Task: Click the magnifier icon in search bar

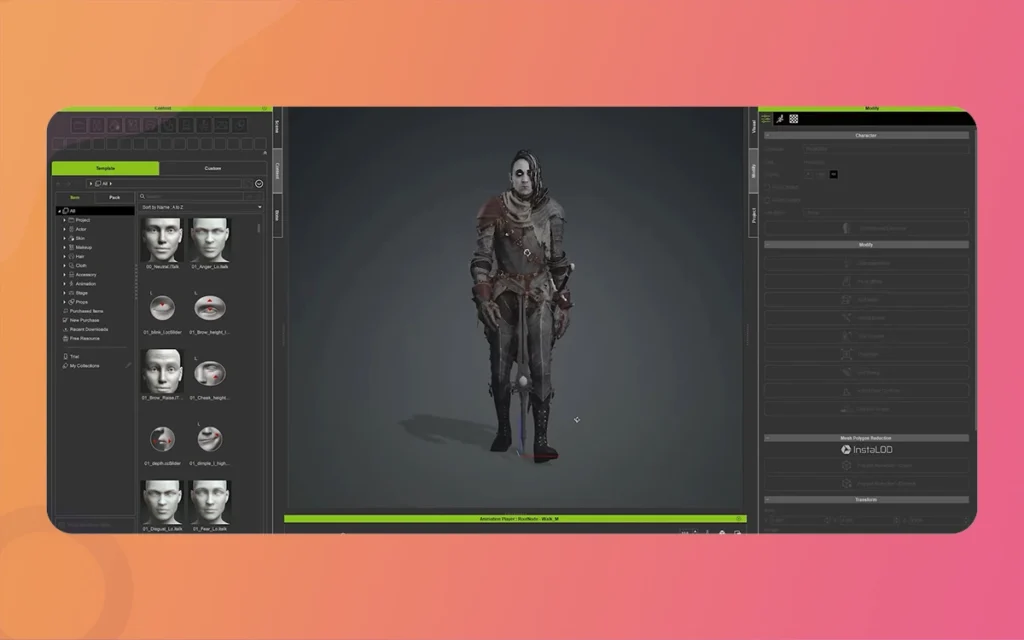Action: click(143, 197)
